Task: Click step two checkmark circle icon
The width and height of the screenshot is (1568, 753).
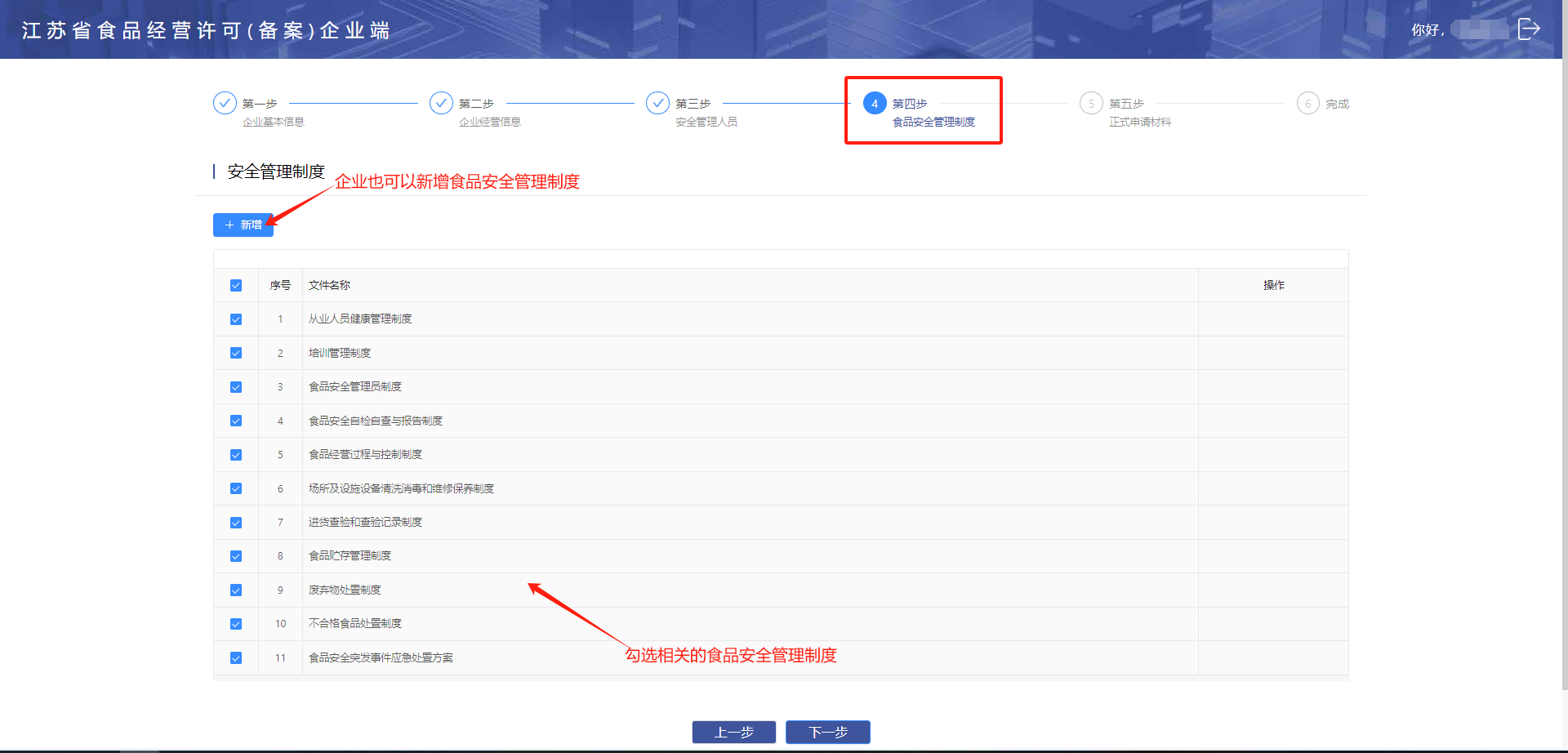Action: 441,103
